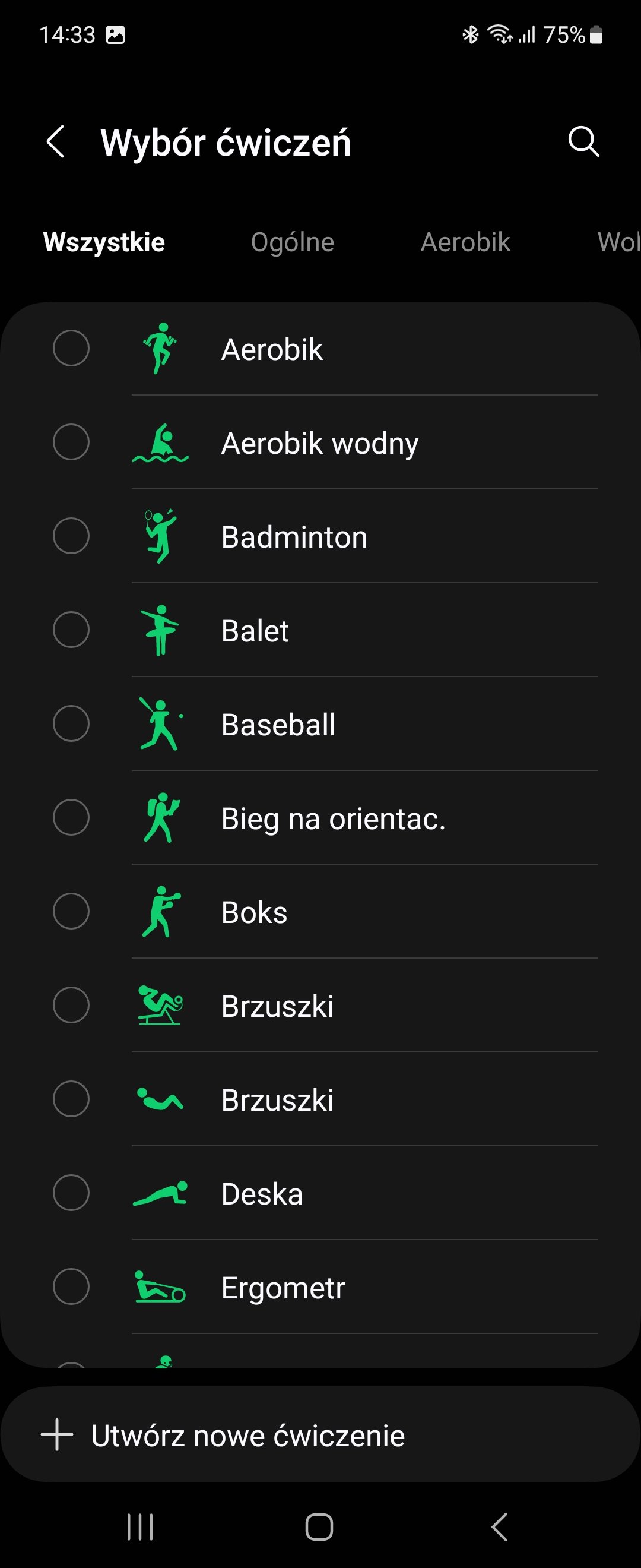This screenshot has width=641, height=1568.
Task: Tap the back arrow beside Wybór ćwiczeń
Action: click(x=55, y=142)
